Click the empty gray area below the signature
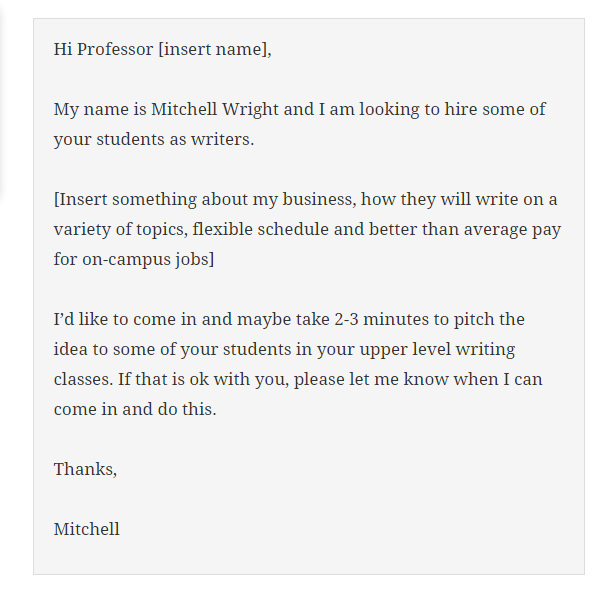The width and height of the screenshot is (612, 593). (x=308, y=556)
